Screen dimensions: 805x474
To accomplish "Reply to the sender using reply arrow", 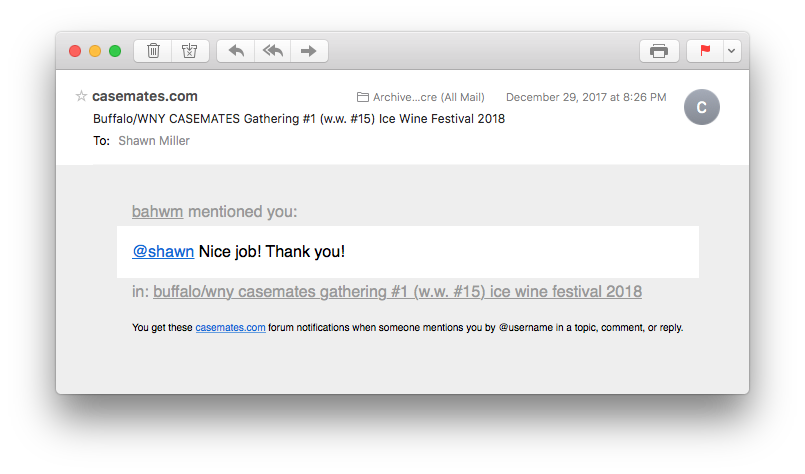I will click(x=236, y=51).
